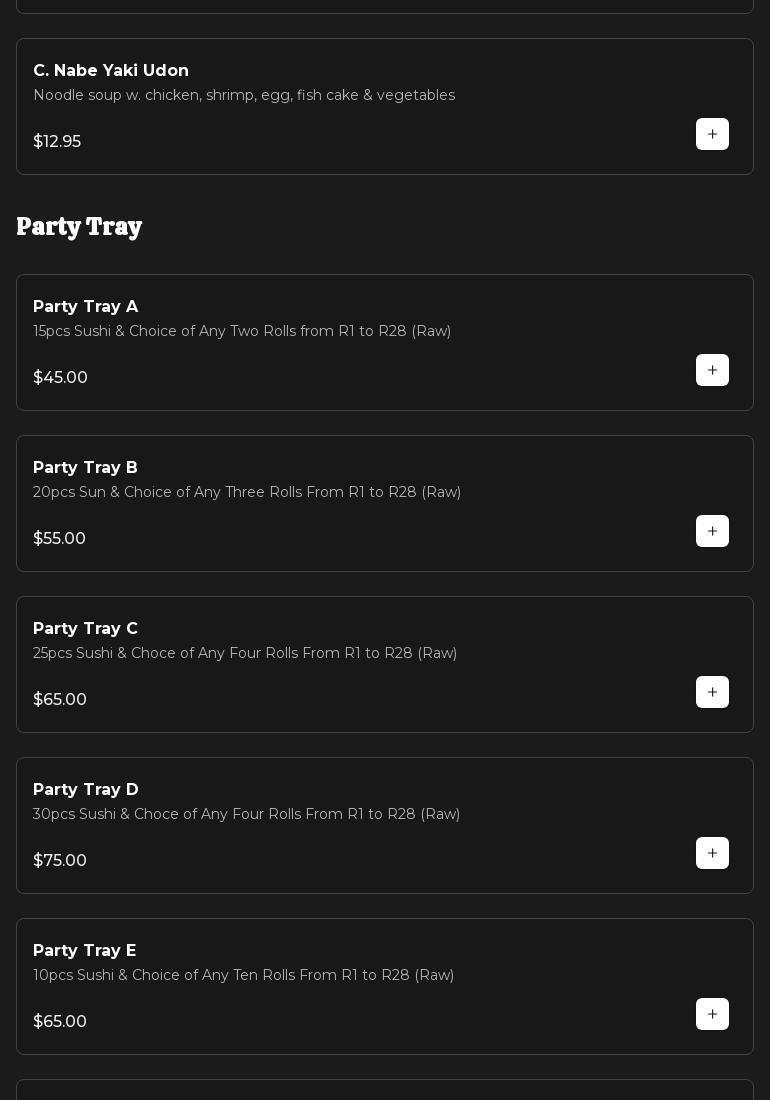The width and height of the screenshot is (770, 1100).
Task: Click $75.00 price on Party Tray D
Action: 60,861
